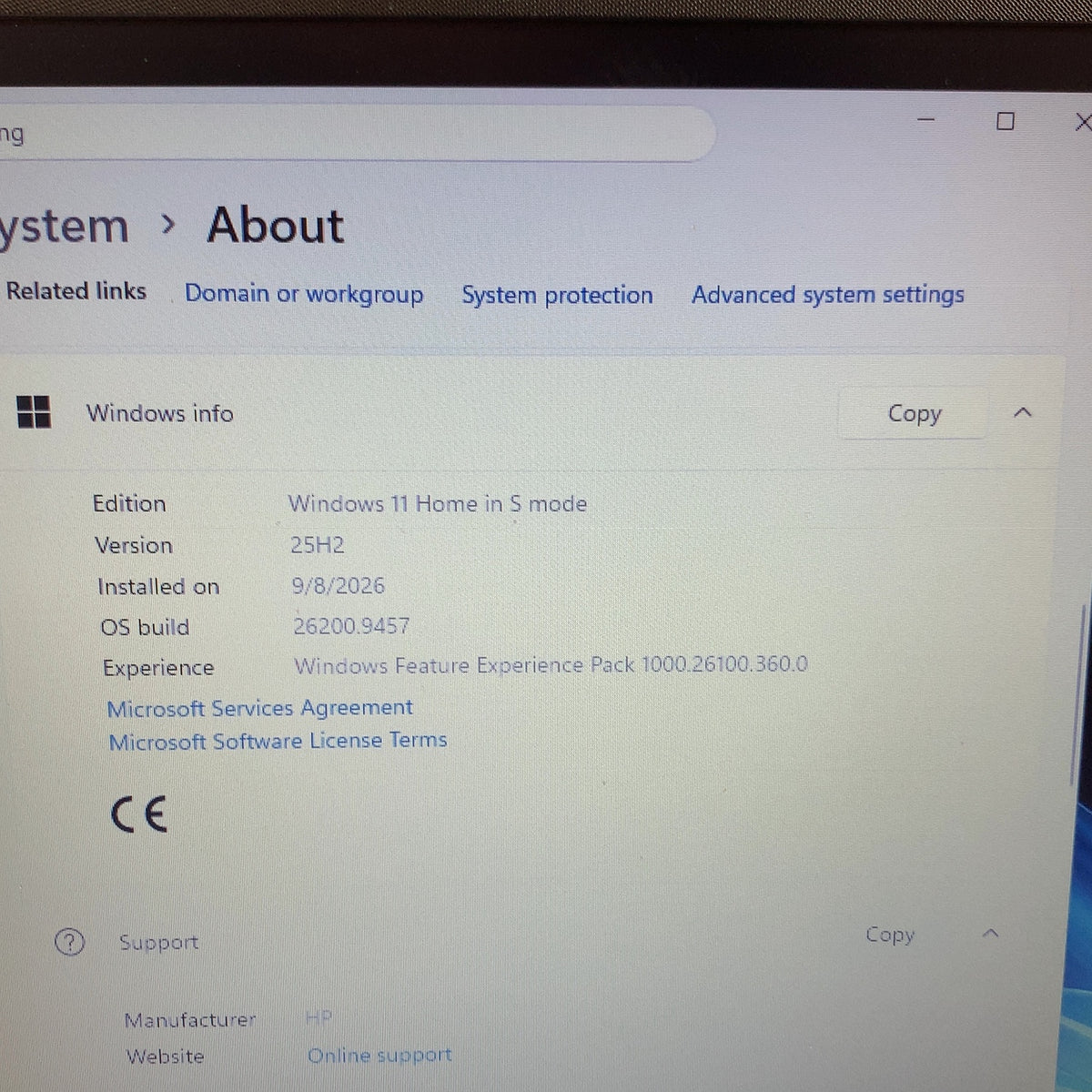Collapse the Support section
The width and height of the screenshot is (1092, 1092).
pos(992,934)
